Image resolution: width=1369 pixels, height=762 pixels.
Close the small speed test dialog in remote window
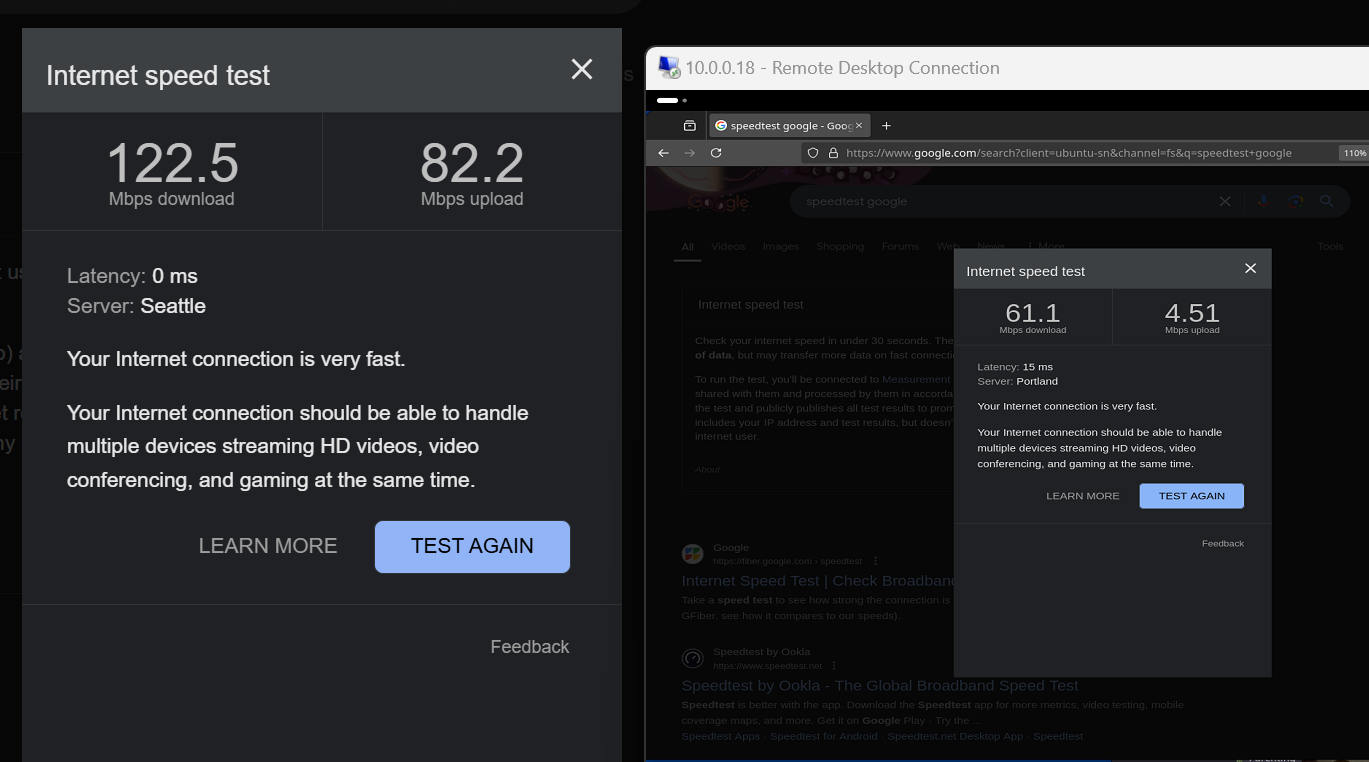click(x=1250, y=269)
